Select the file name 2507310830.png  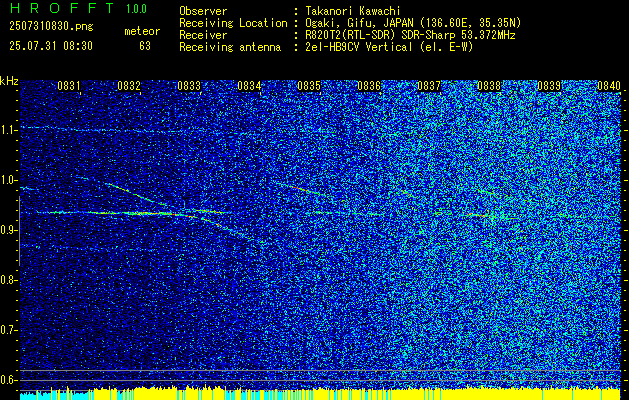tap(51, 27)
